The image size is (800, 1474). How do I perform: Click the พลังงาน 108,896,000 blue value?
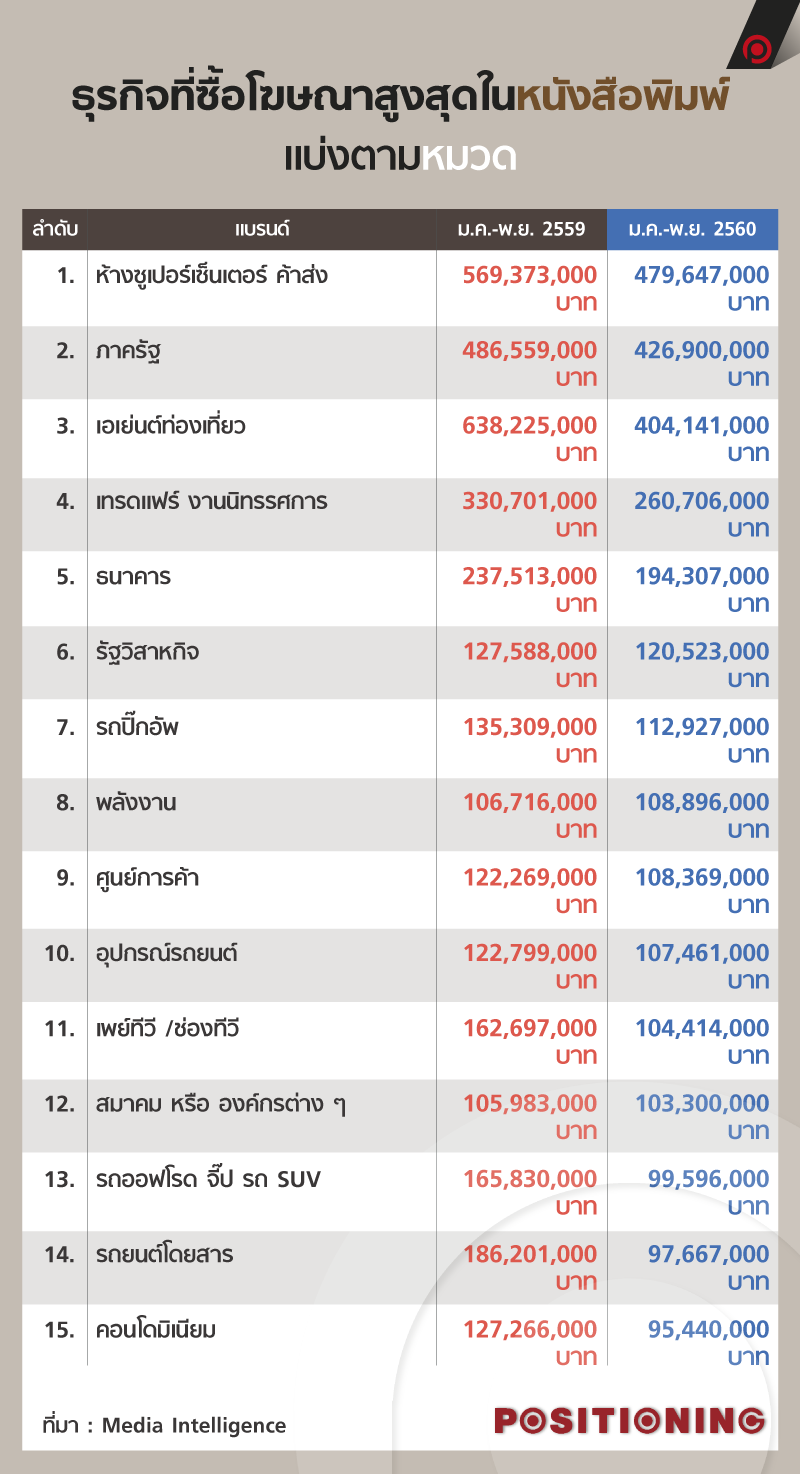tap(702, 802)
